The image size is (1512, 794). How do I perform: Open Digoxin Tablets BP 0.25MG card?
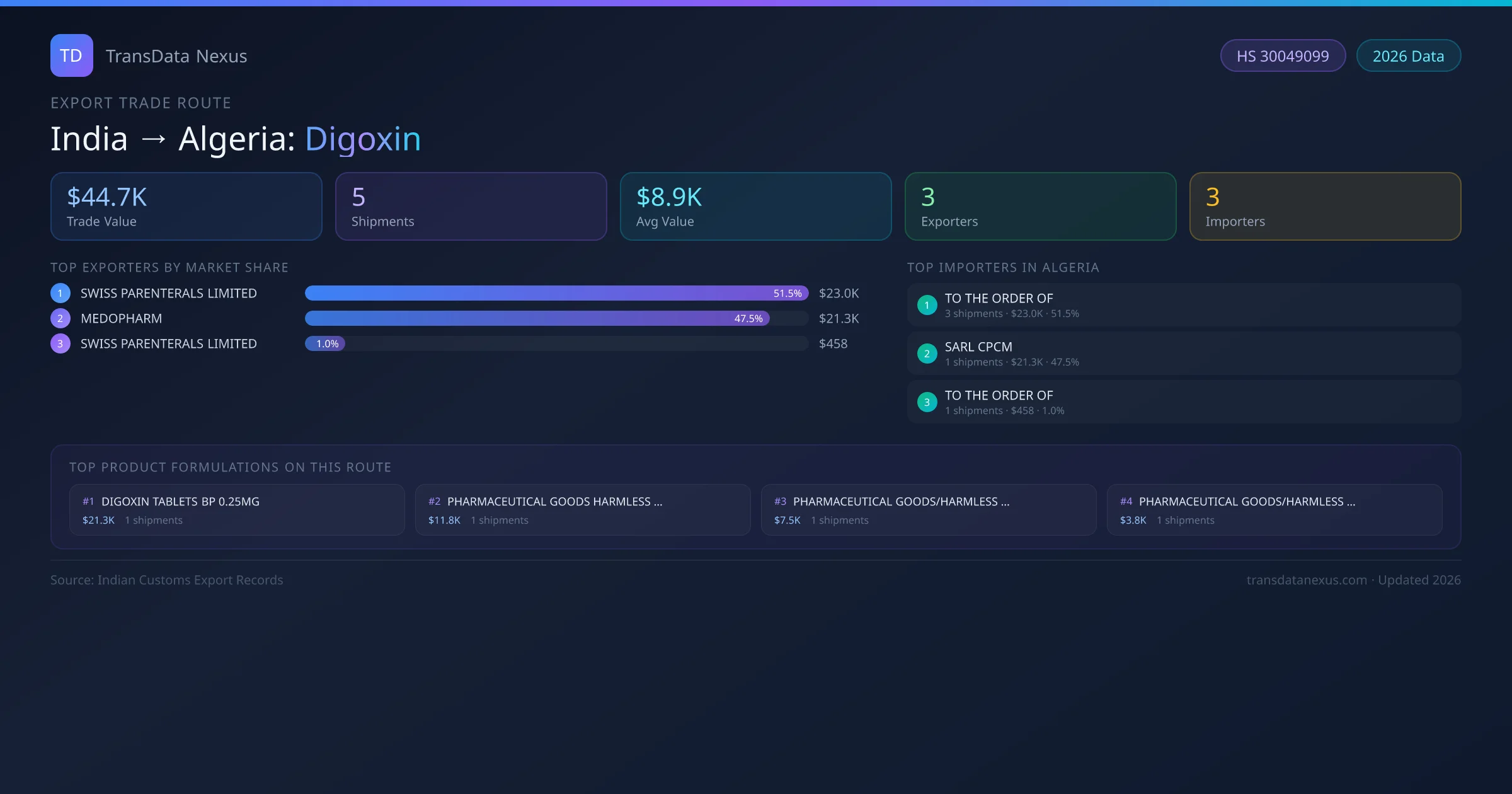click(x=237, y=510)
